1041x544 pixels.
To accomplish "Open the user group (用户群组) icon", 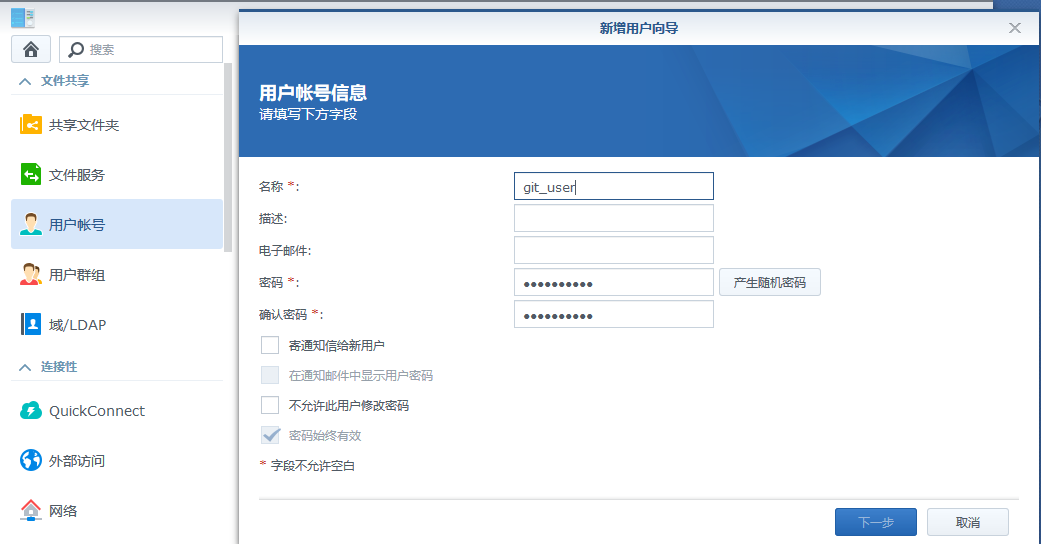I will tap(31, 274).
